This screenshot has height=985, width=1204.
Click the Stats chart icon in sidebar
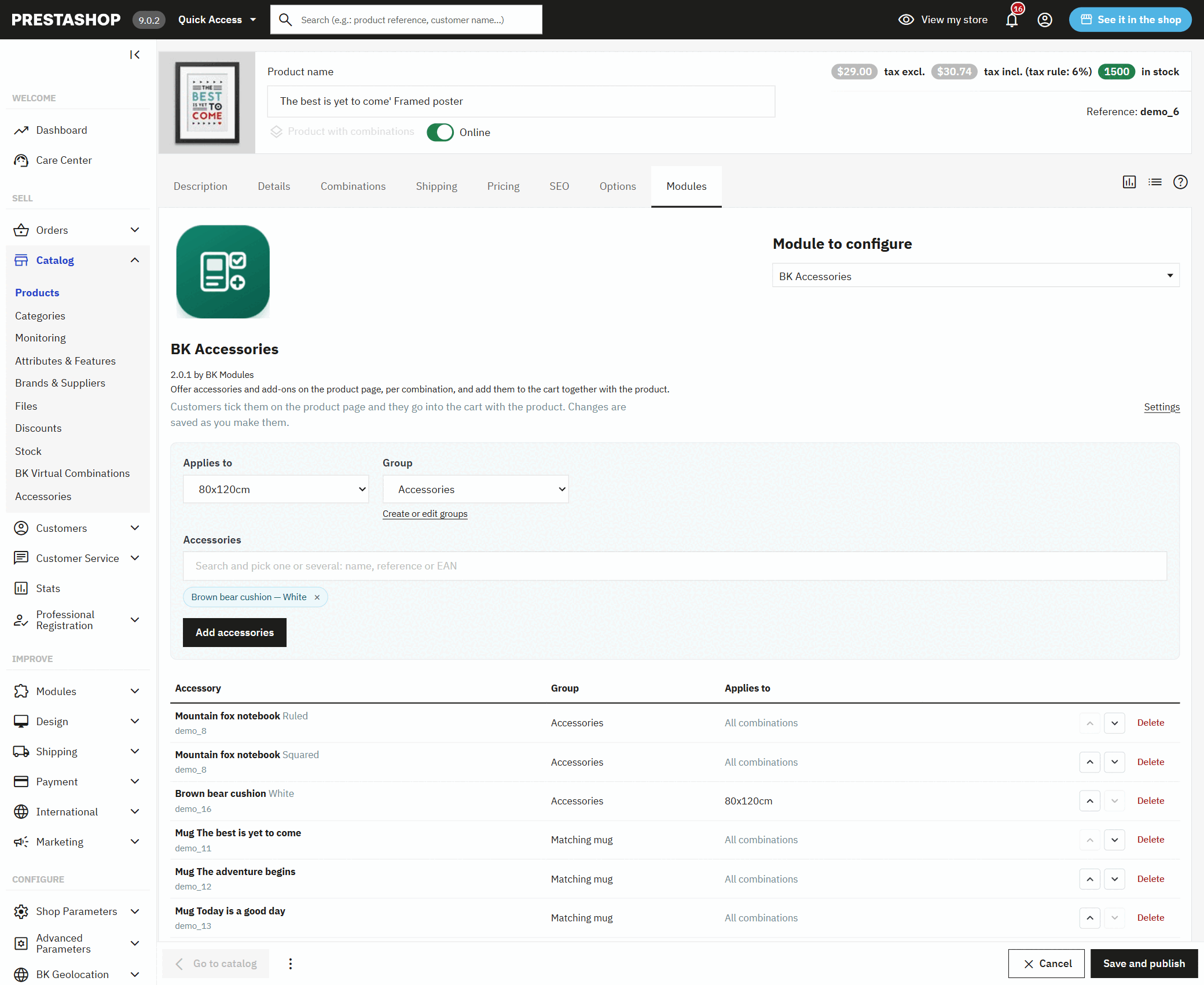click(x=21, y=589)
